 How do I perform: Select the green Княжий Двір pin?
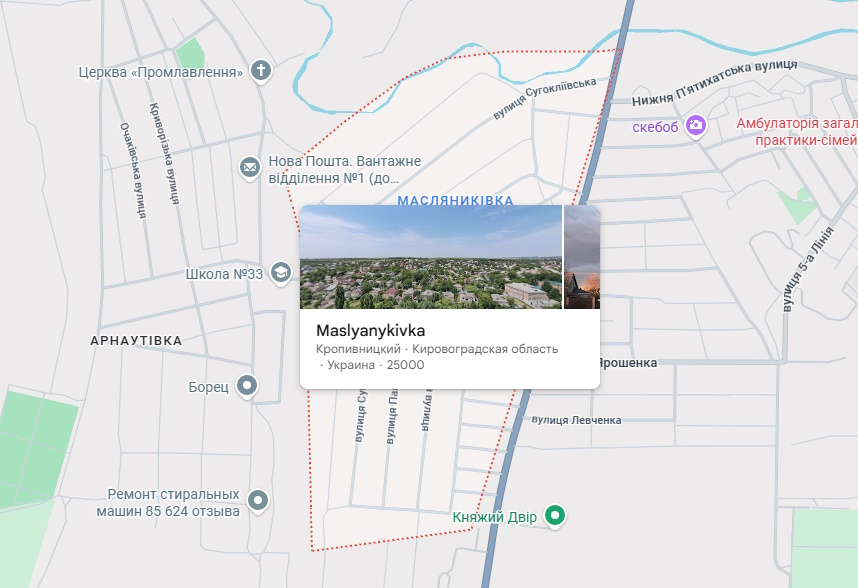555,516
